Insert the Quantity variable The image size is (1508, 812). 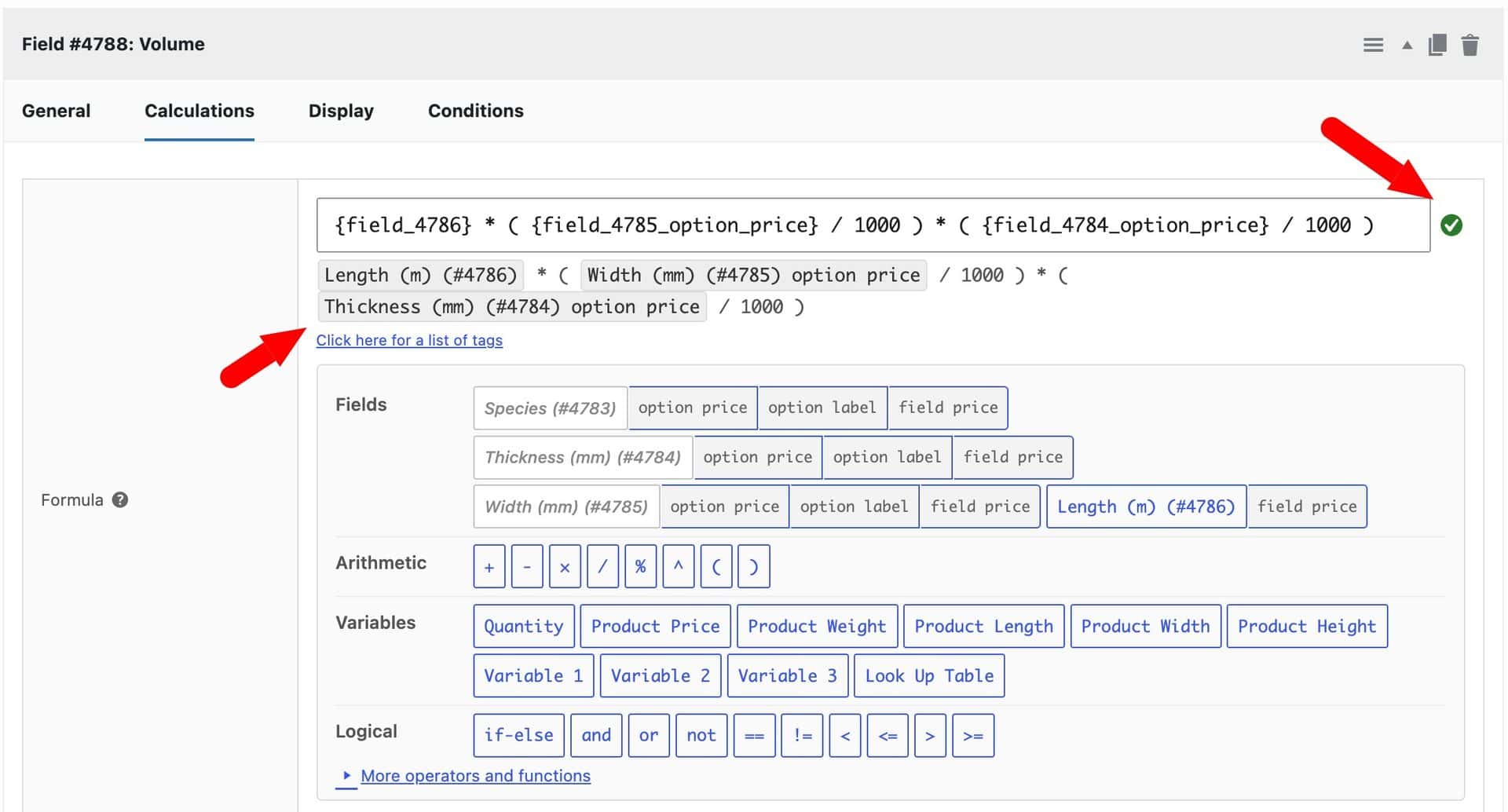(x=524, y=626)
